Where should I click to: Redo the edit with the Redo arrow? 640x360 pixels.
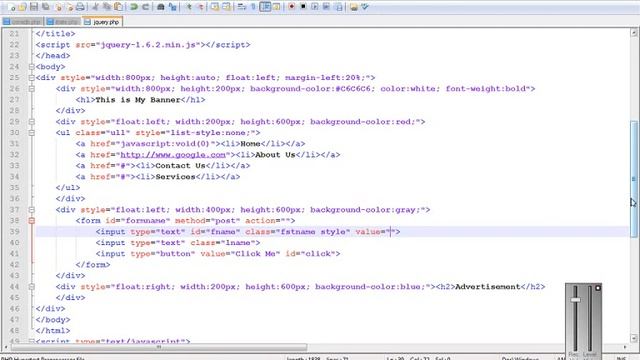pos(145,7)
